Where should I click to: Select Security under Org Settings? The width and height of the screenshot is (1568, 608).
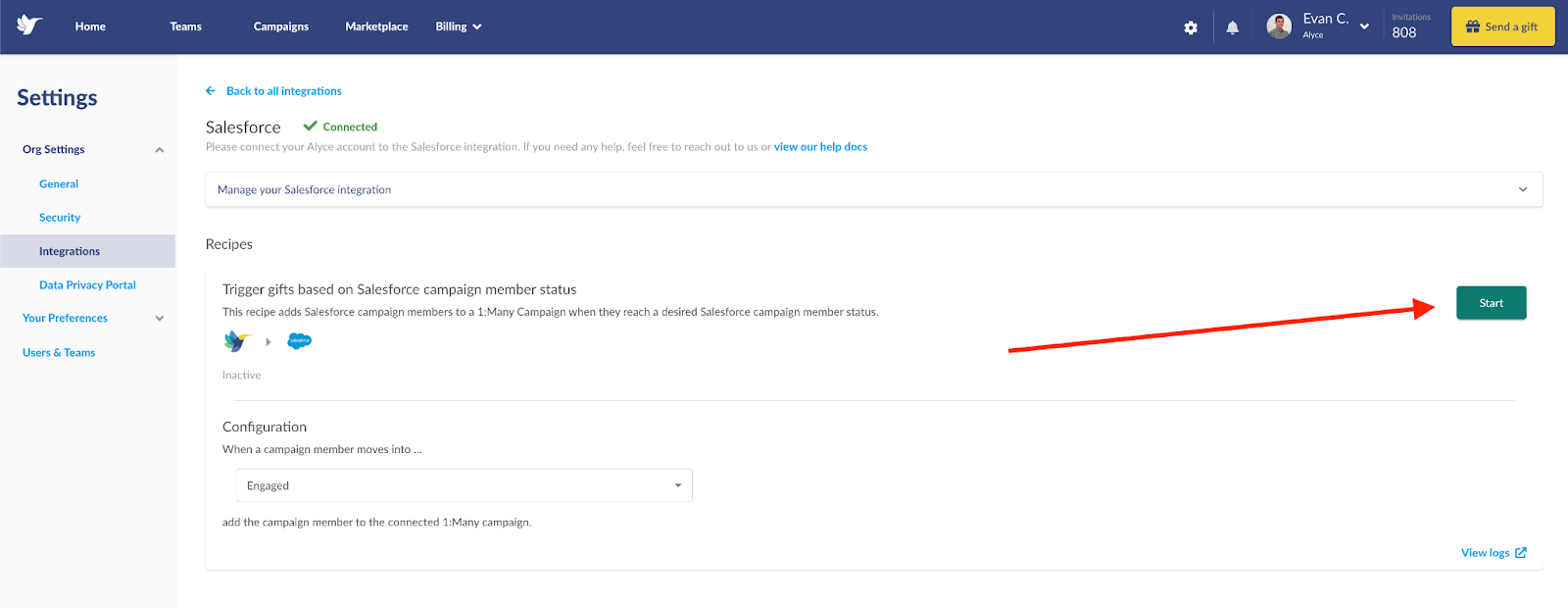tap(60, 218)
